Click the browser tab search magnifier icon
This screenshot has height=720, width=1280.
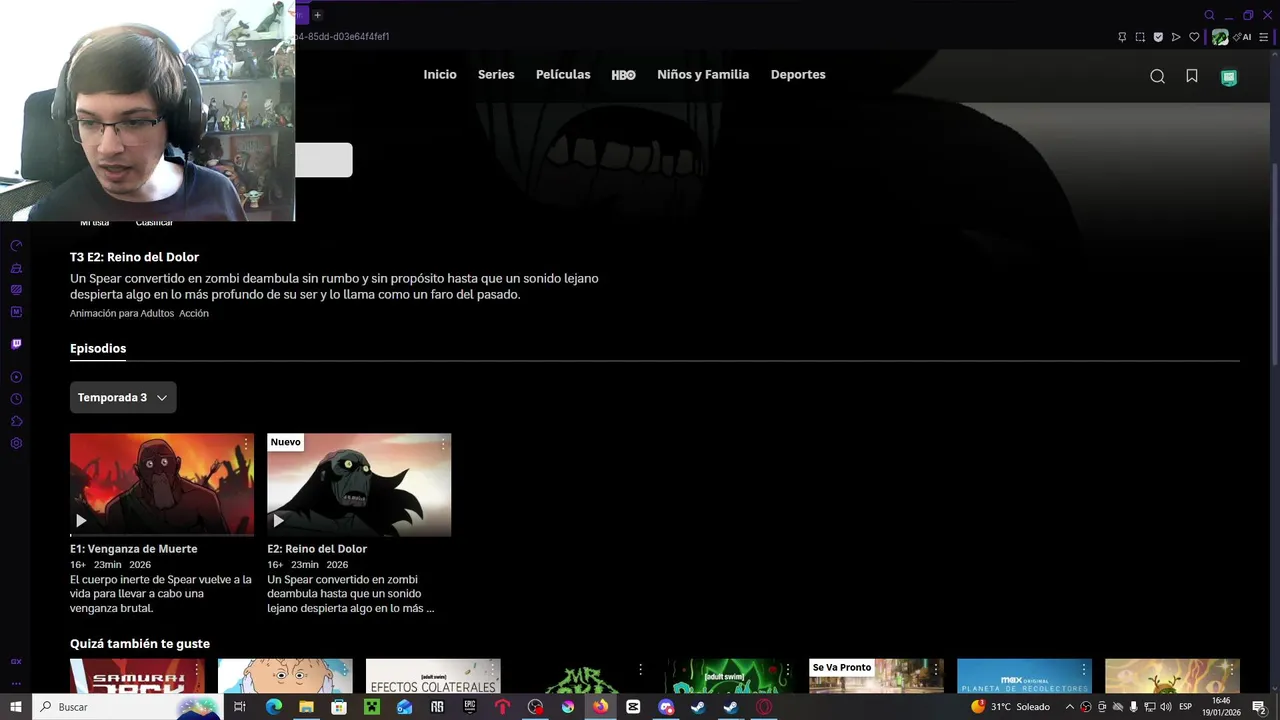click(x=1210, y=15)
